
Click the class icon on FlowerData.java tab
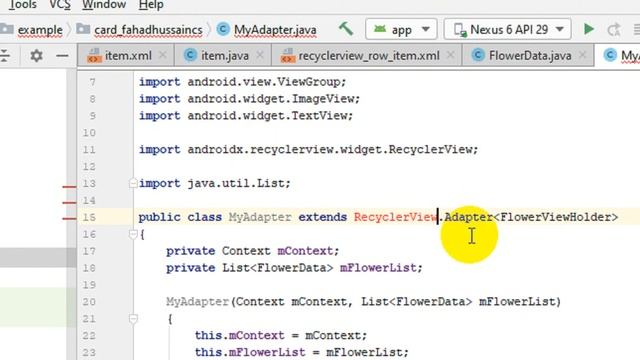click(478, 55)
